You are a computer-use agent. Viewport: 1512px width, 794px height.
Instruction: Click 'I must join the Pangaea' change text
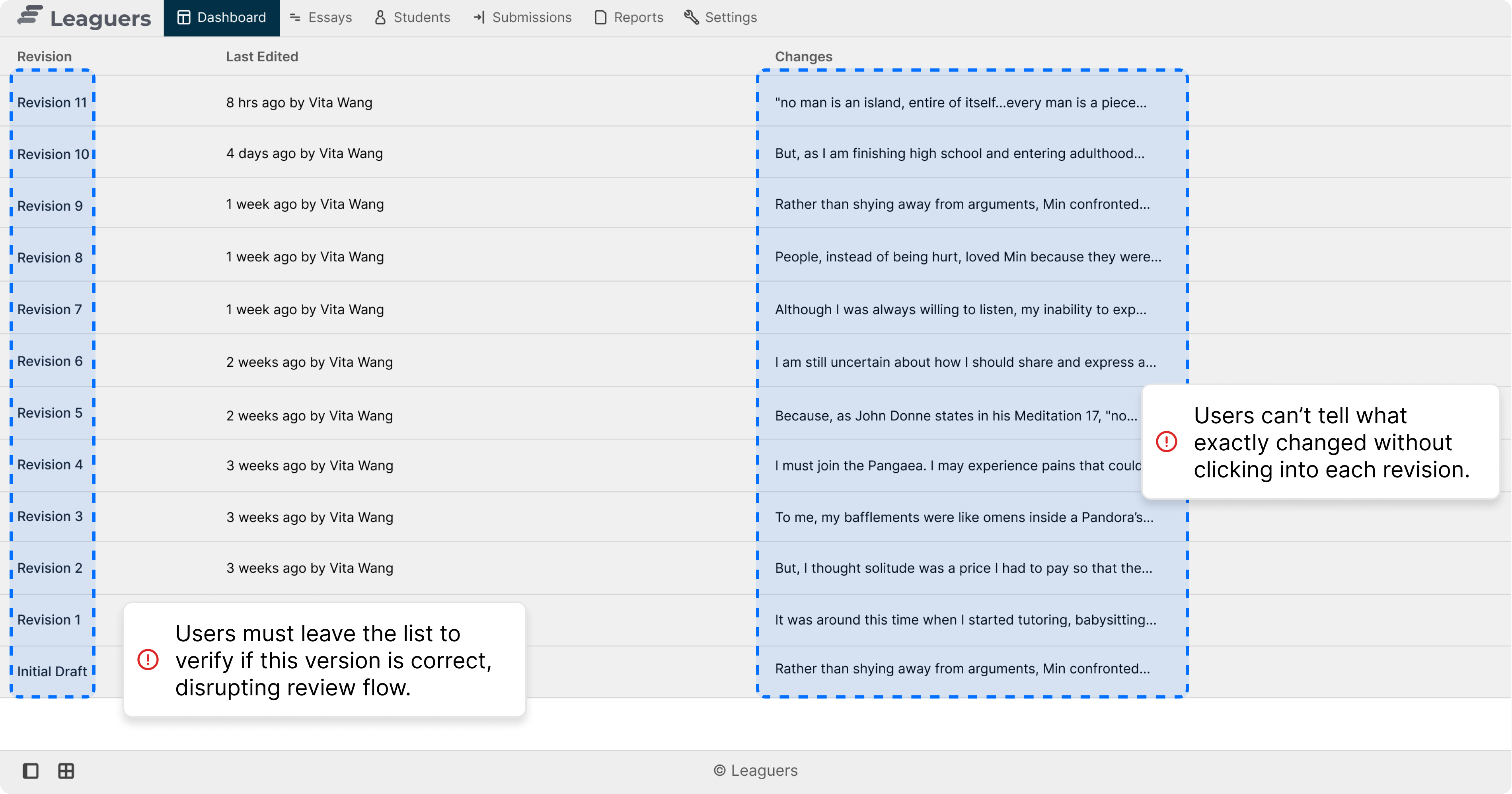tap(959, 465)
